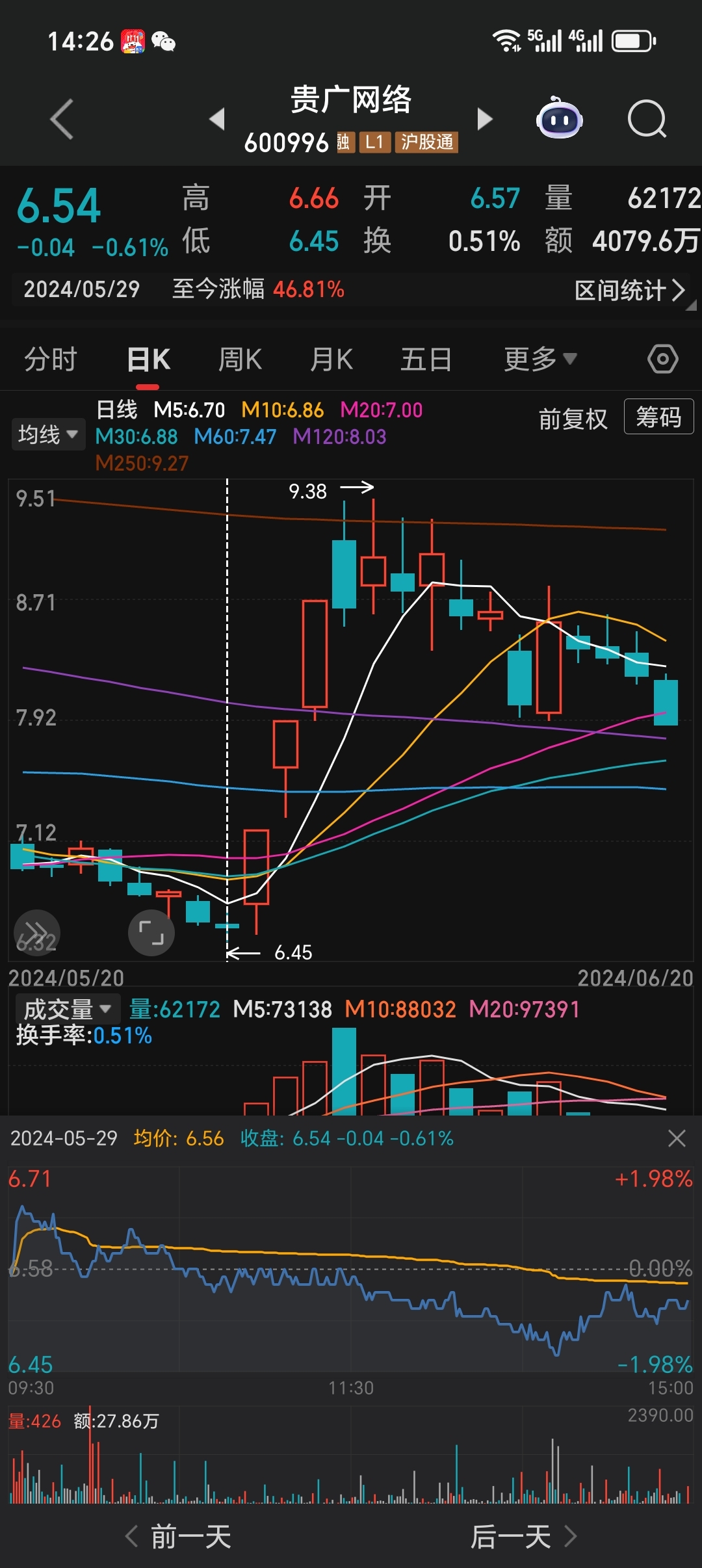Tap the Wi-Fi status icon

pyautogui.click(x=506, y=40)
